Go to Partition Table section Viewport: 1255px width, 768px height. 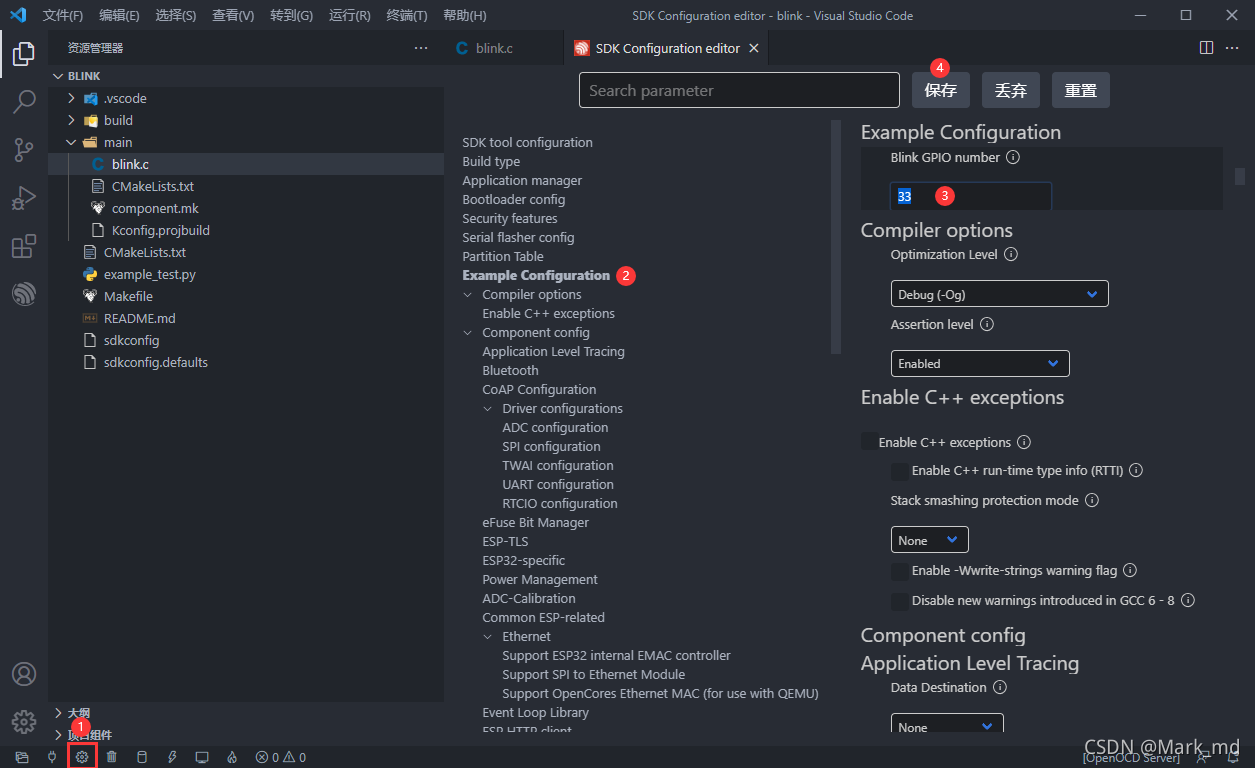[x=503, y=256]
